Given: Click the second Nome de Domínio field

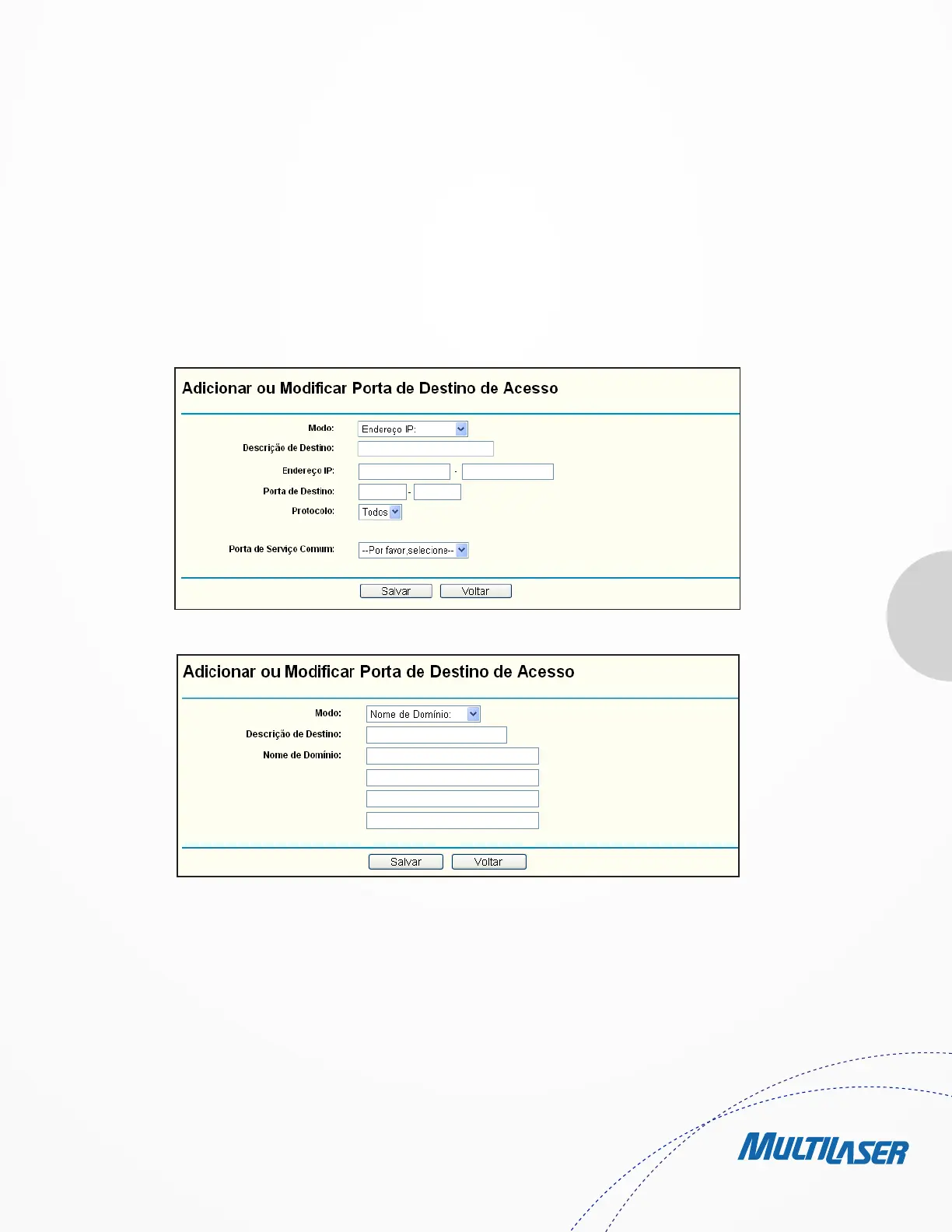Looking at the screenshot, I should (453, 778).
